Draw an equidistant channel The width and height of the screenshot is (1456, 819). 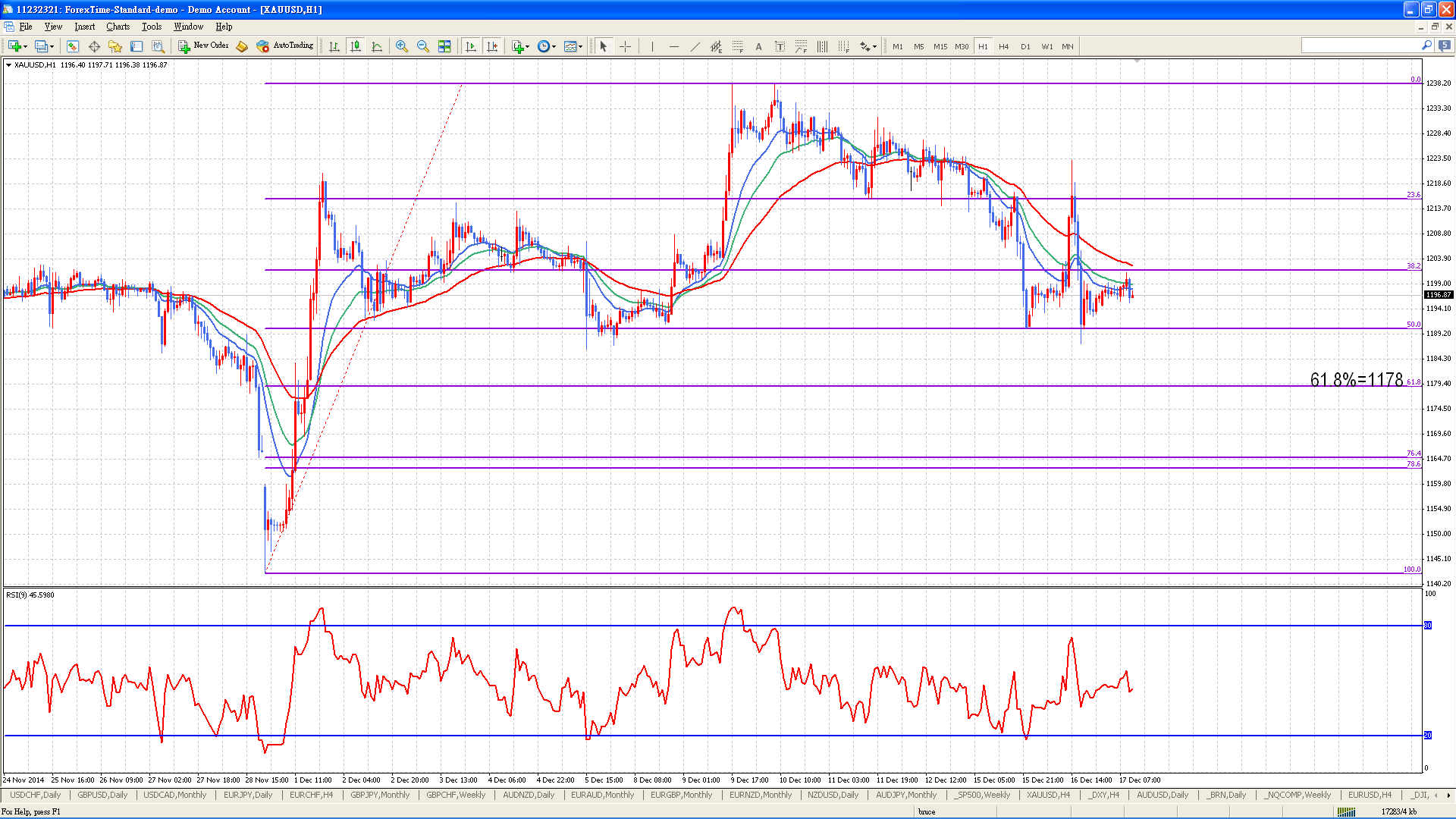click(716, 46)
